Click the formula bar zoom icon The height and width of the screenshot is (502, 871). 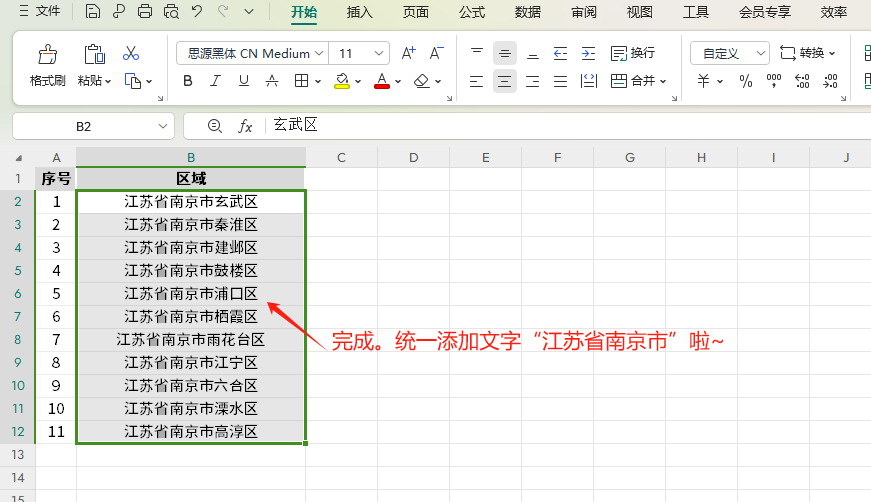[214, 126]
